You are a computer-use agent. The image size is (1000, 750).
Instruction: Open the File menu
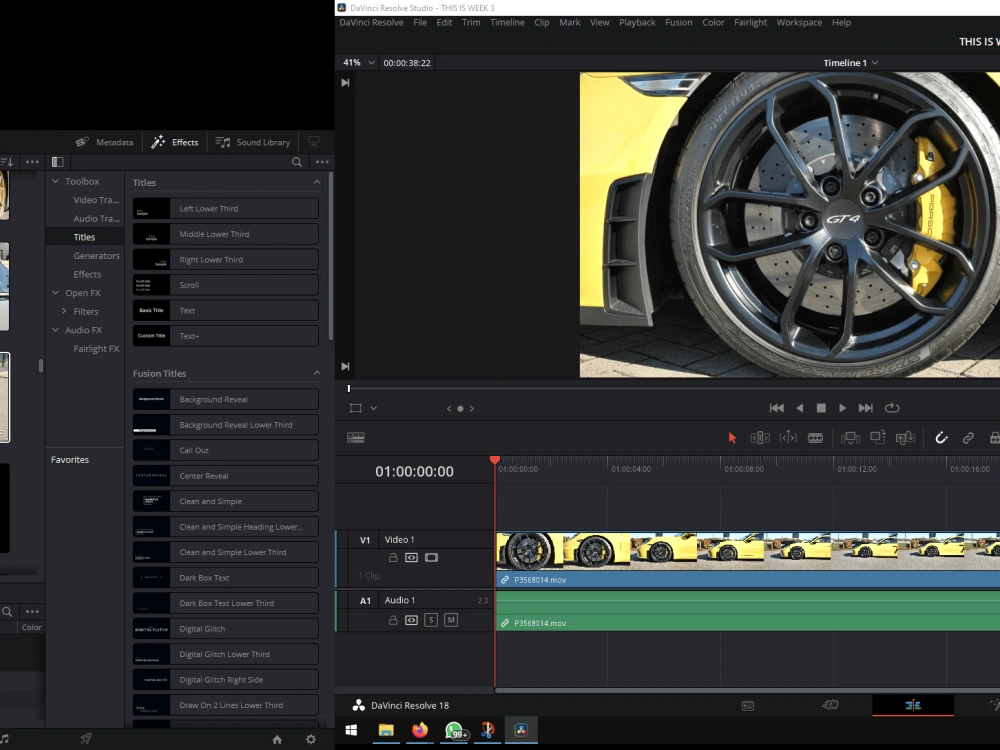click(420, 22)
